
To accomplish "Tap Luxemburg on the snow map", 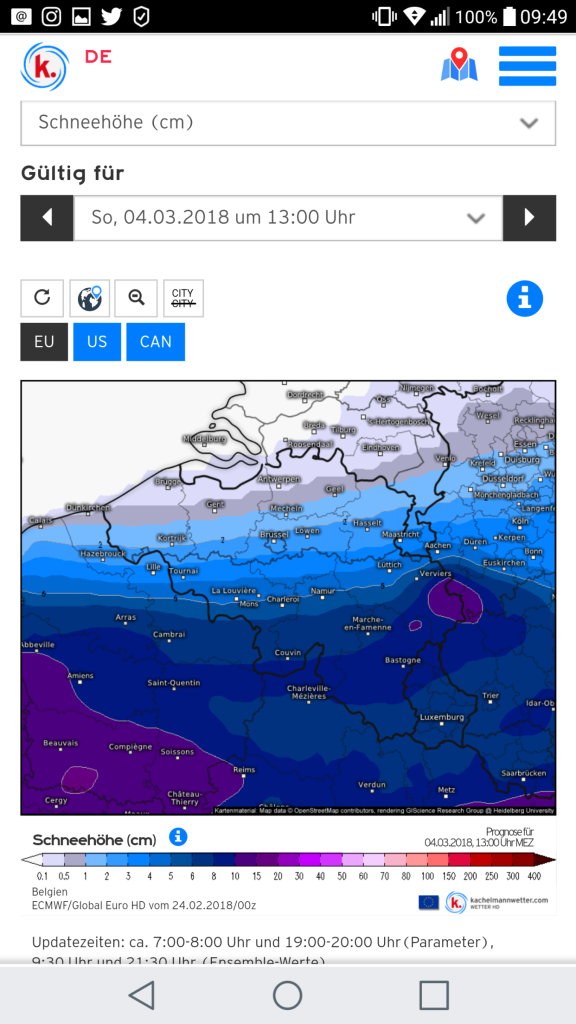I will (x=441, y=717).
